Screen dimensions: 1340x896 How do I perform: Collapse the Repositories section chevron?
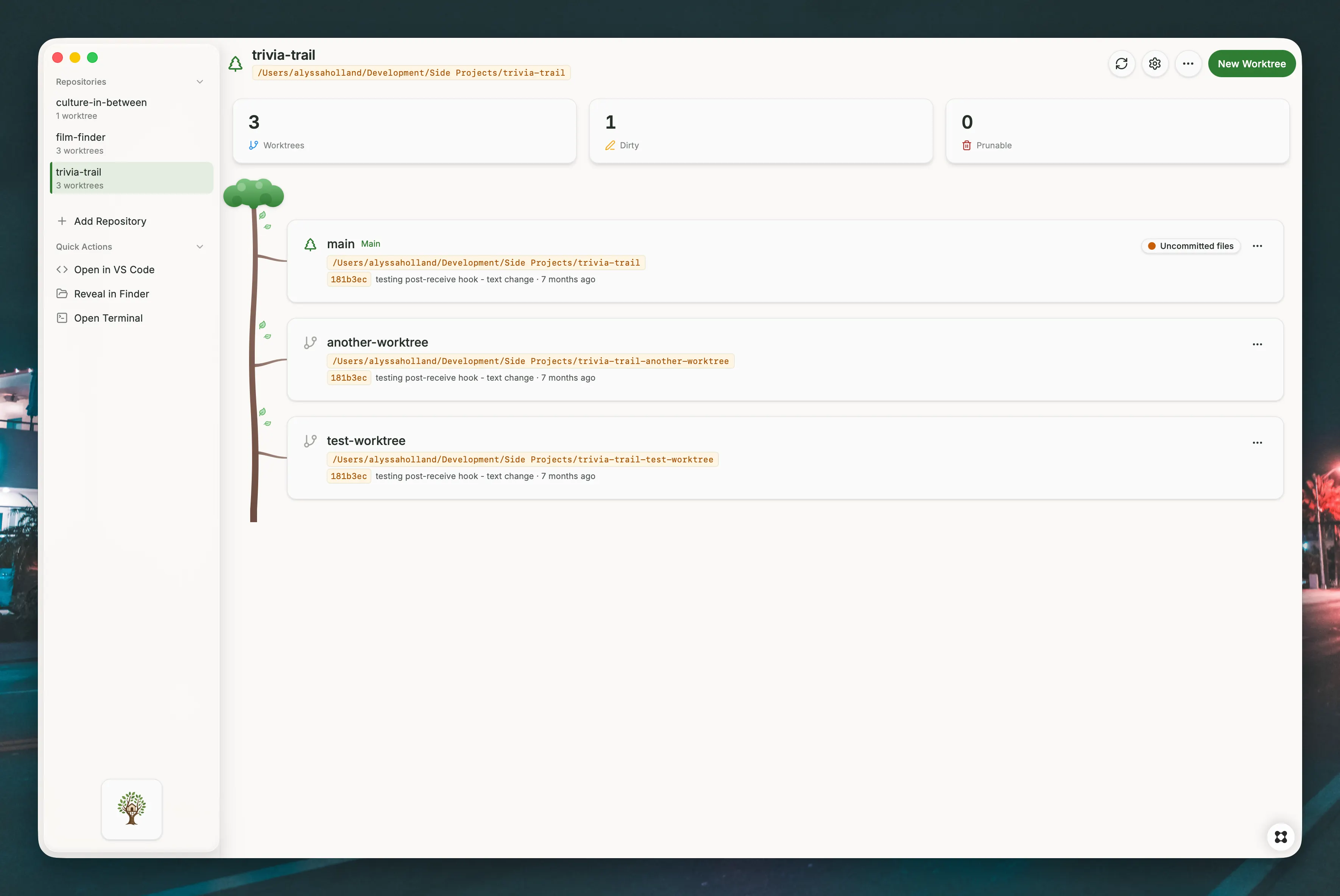pyautogui.click(x=199, y=82)
